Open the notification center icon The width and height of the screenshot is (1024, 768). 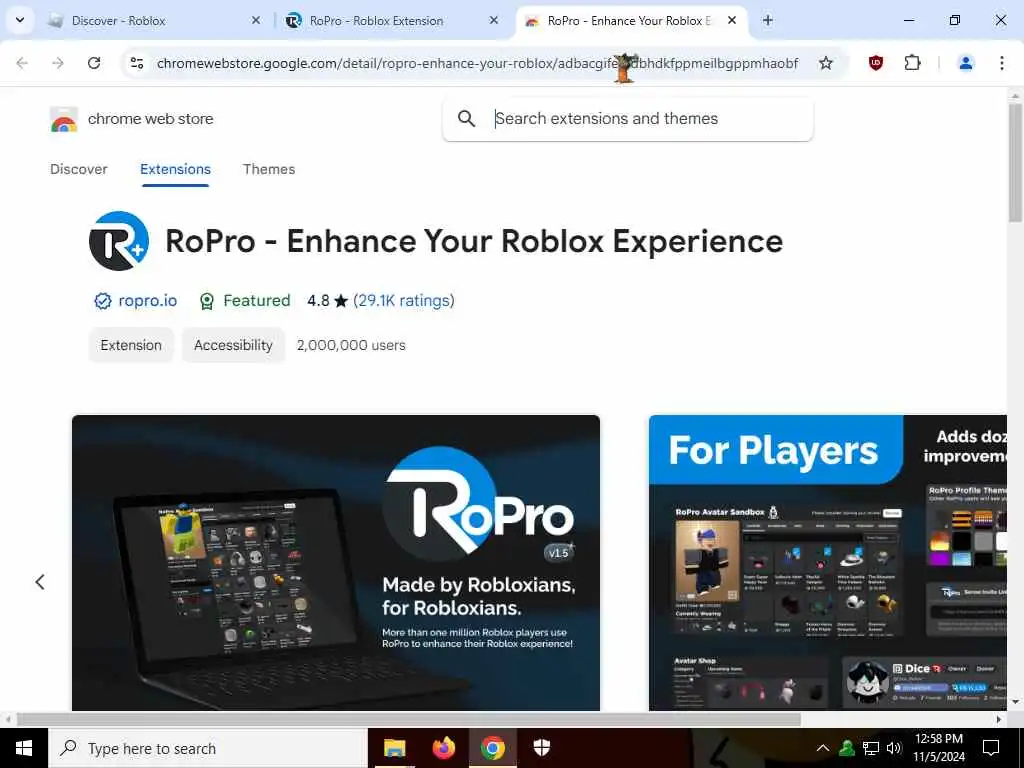coord(991,748)
